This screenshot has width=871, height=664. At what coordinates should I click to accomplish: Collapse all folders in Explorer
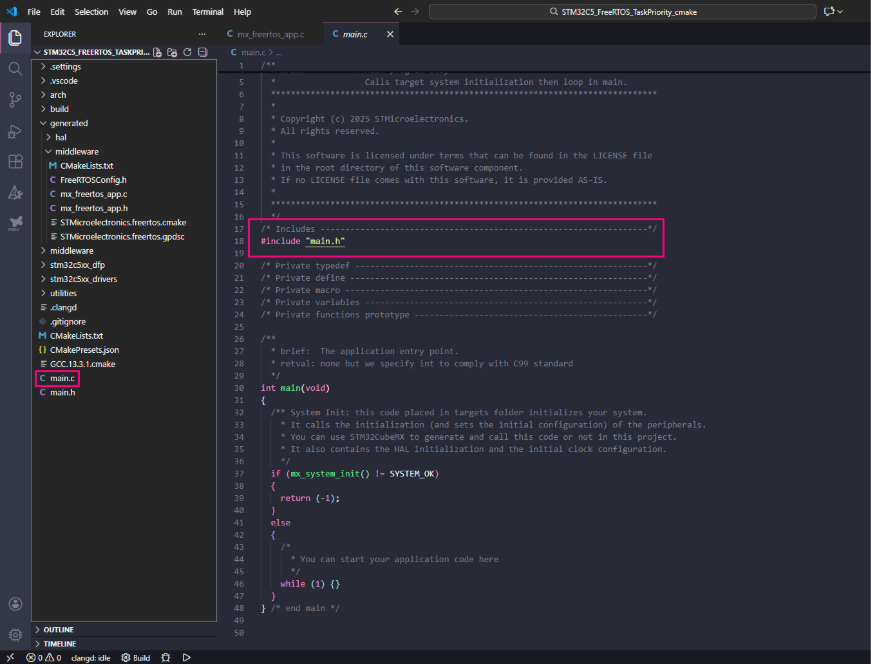tap(203, 51)
